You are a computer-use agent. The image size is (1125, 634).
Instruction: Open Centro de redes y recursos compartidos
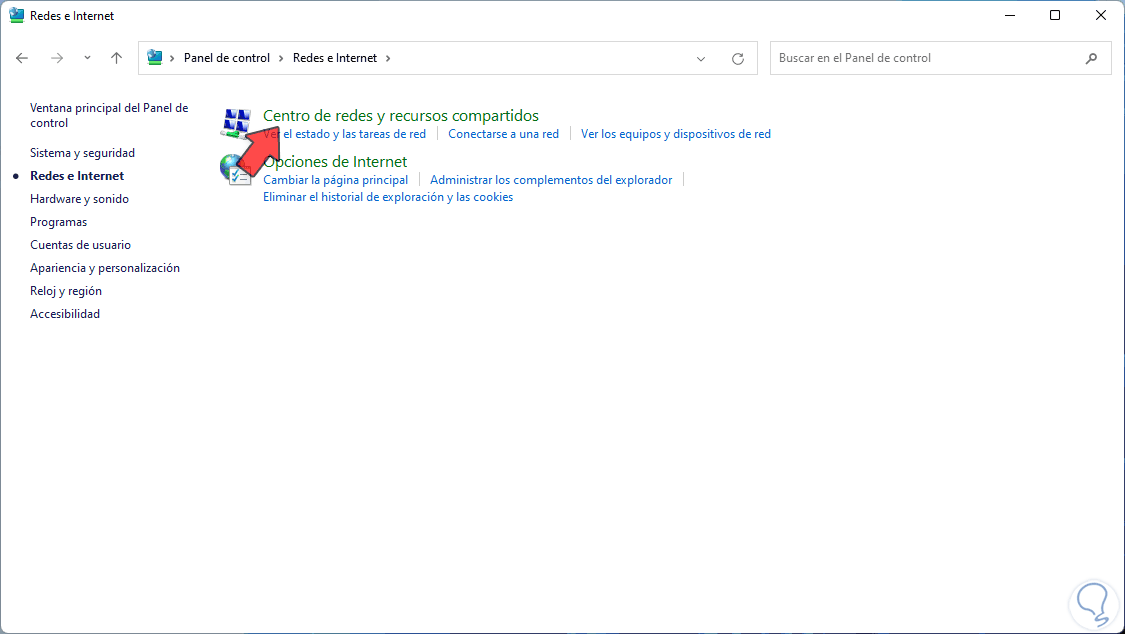coord(401,115)
